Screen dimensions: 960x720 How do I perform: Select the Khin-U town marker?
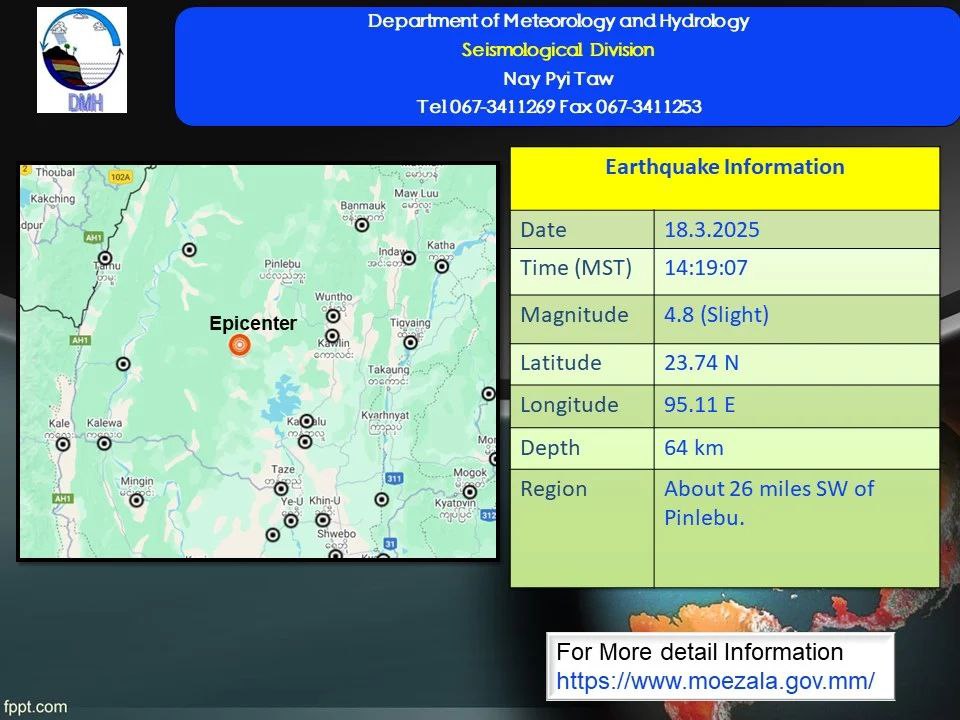(323, 520)
